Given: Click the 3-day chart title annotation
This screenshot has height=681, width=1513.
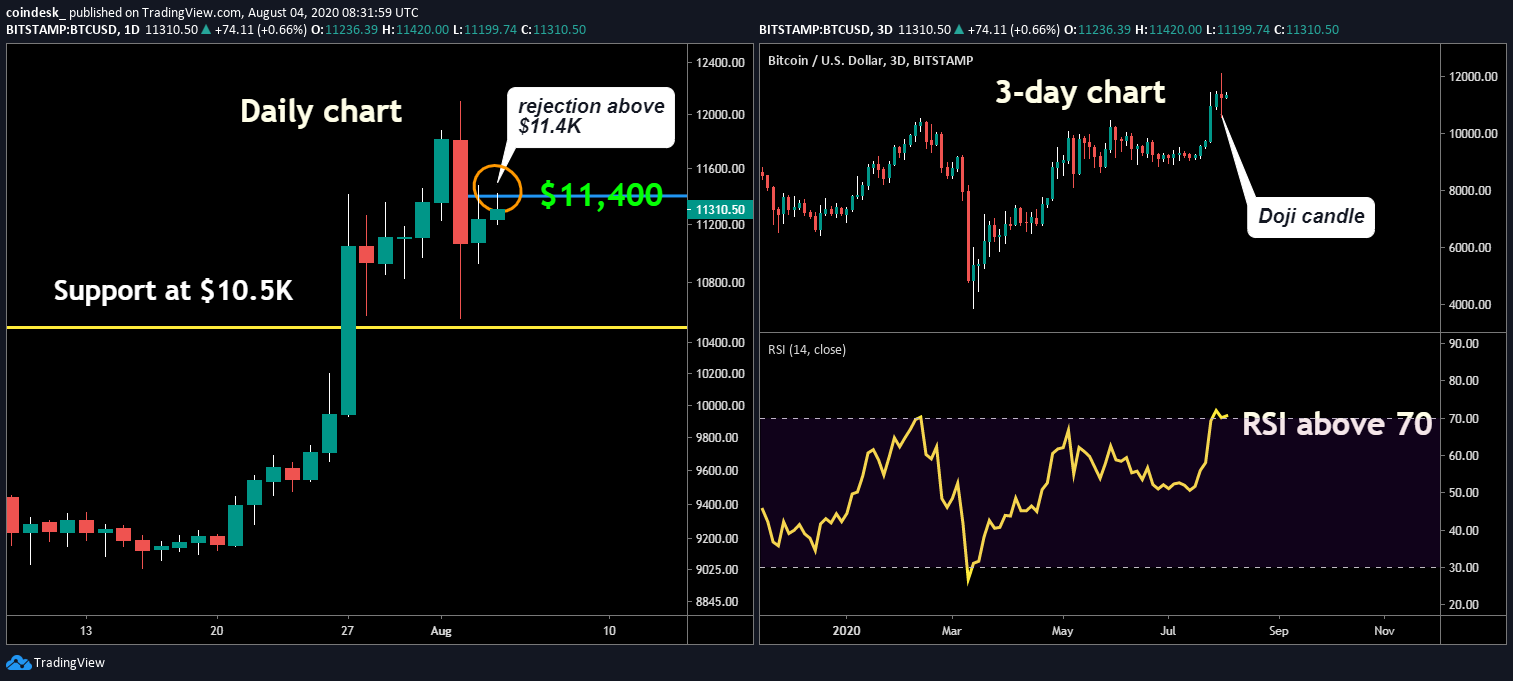Looking at the screenshot, I should click(x=1080, y=92).
